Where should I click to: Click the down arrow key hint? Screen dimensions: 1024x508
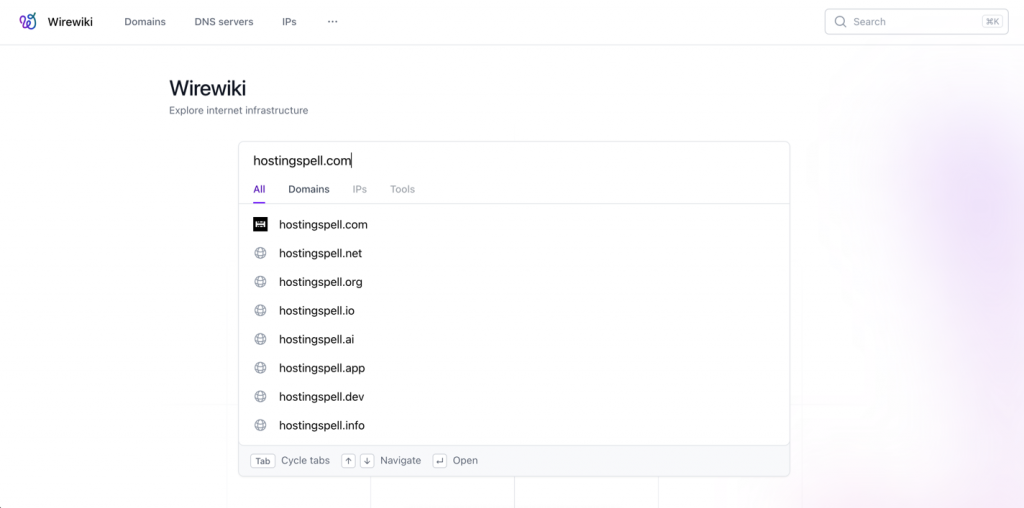point(367,461)
